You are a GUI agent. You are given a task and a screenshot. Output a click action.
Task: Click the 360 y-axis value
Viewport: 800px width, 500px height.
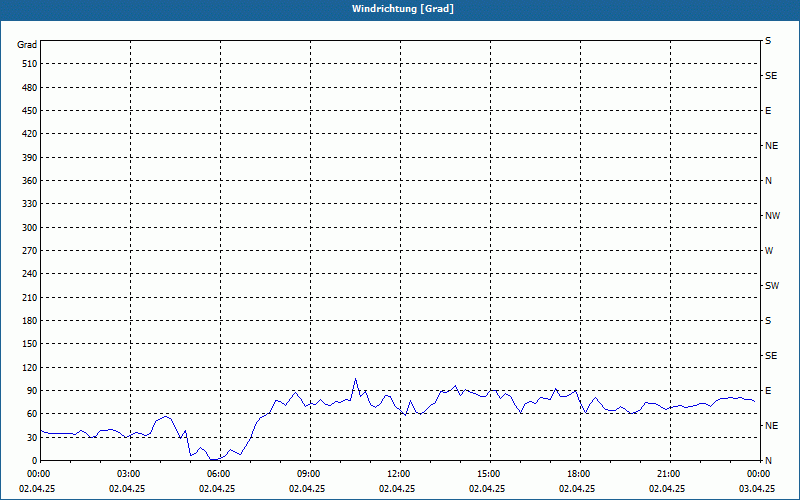(x=30, y=181)
